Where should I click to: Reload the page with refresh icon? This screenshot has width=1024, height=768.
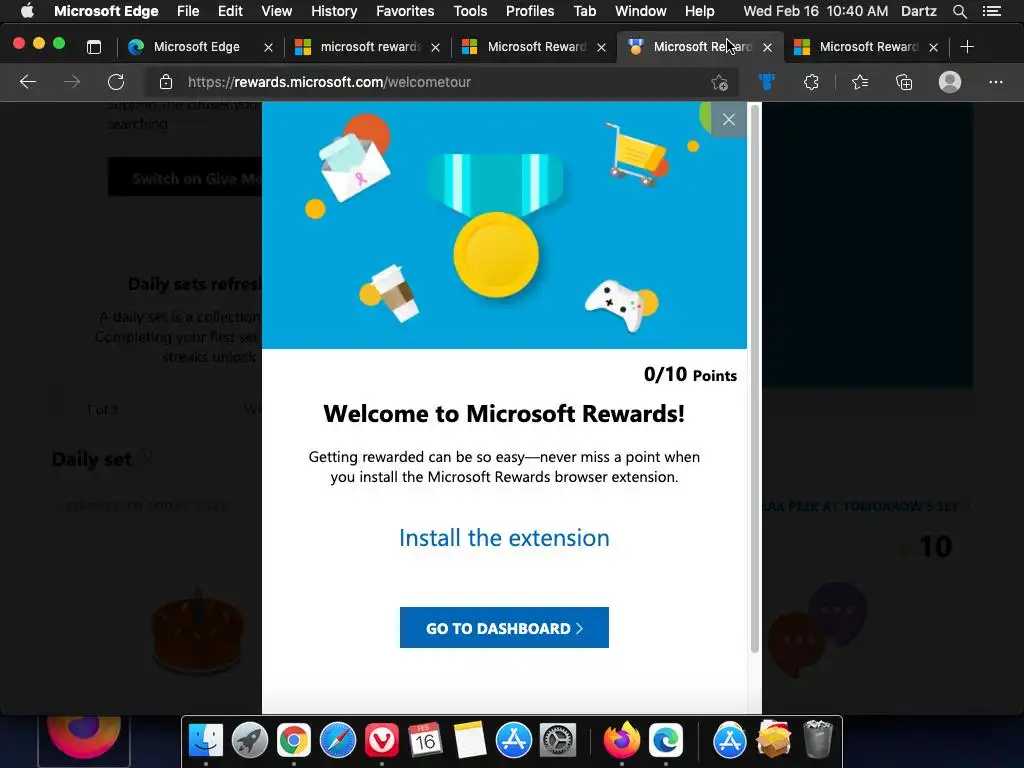click(116, 82)
